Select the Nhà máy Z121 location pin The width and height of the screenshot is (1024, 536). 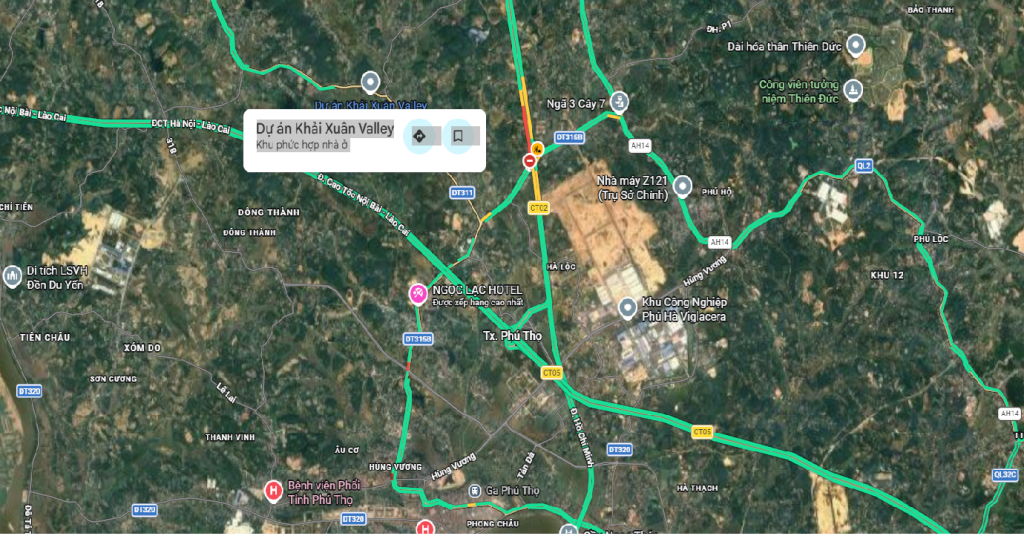pyautogui.click(x=682, y=186)
